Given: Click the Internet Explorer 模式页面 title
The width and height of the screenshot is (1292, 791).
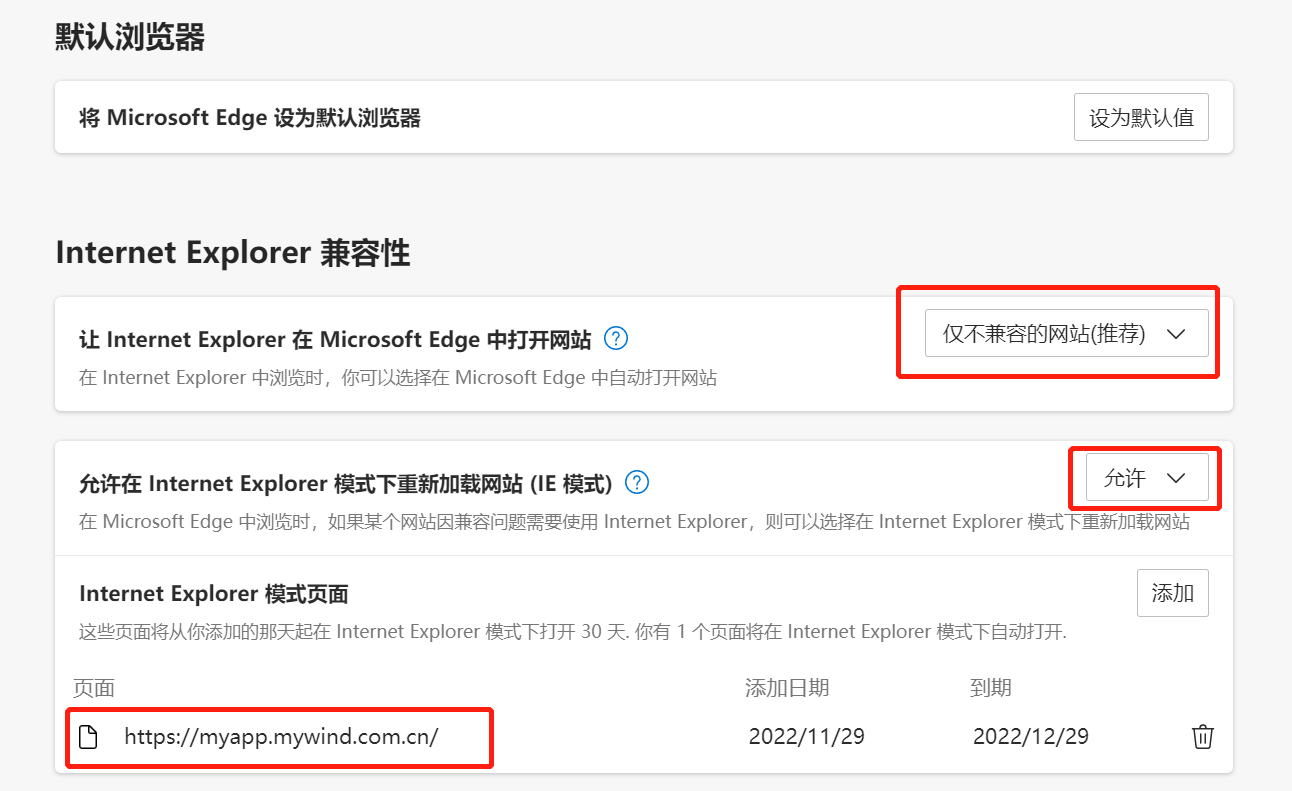Looking at the screenshot, I should [x=213, y=594].
